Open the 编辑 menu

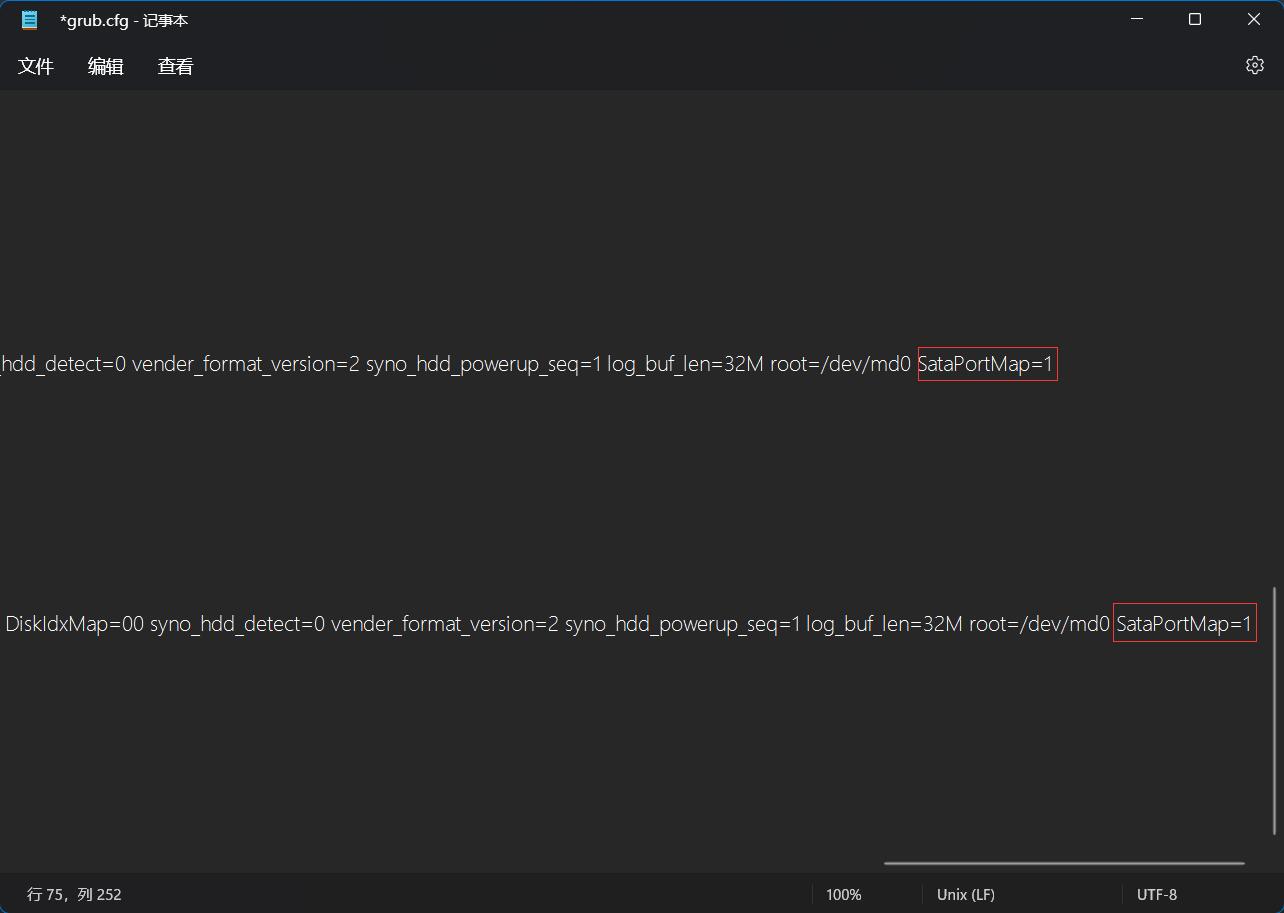point(106,66)
